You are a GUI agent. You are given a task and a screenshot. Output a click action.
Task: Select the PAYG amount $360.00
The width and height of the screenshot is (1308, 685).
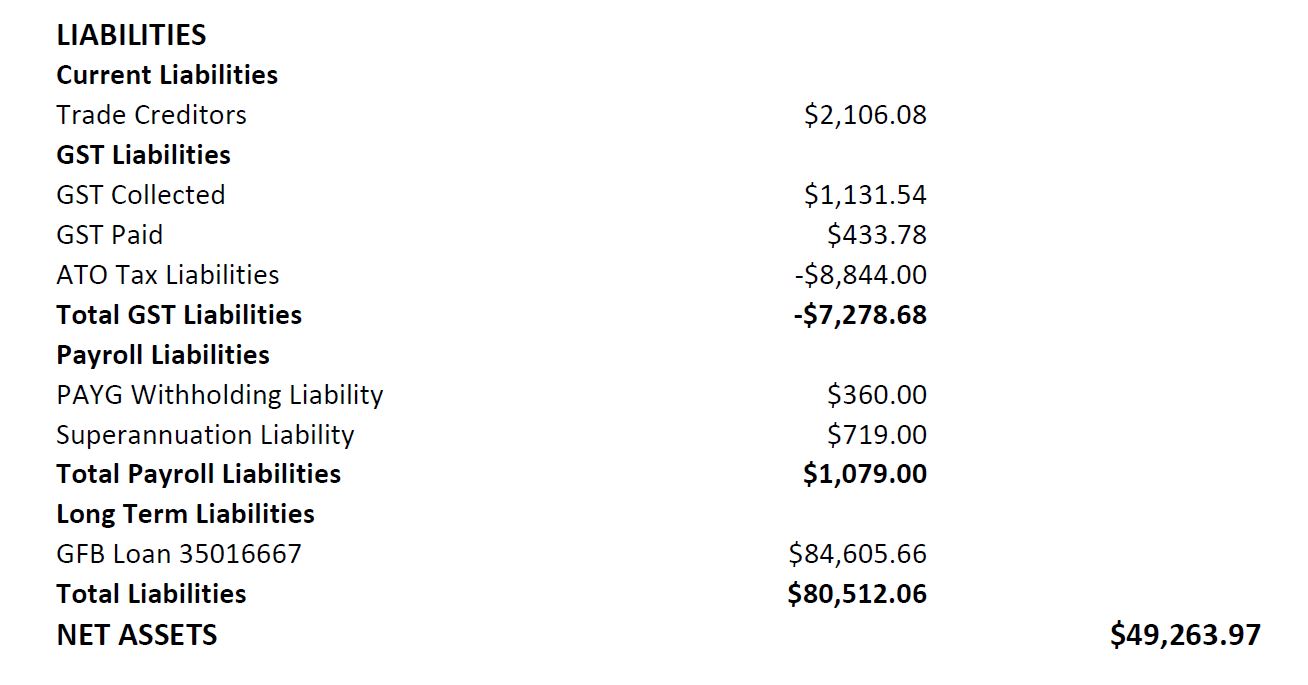[x=876, y=395]
